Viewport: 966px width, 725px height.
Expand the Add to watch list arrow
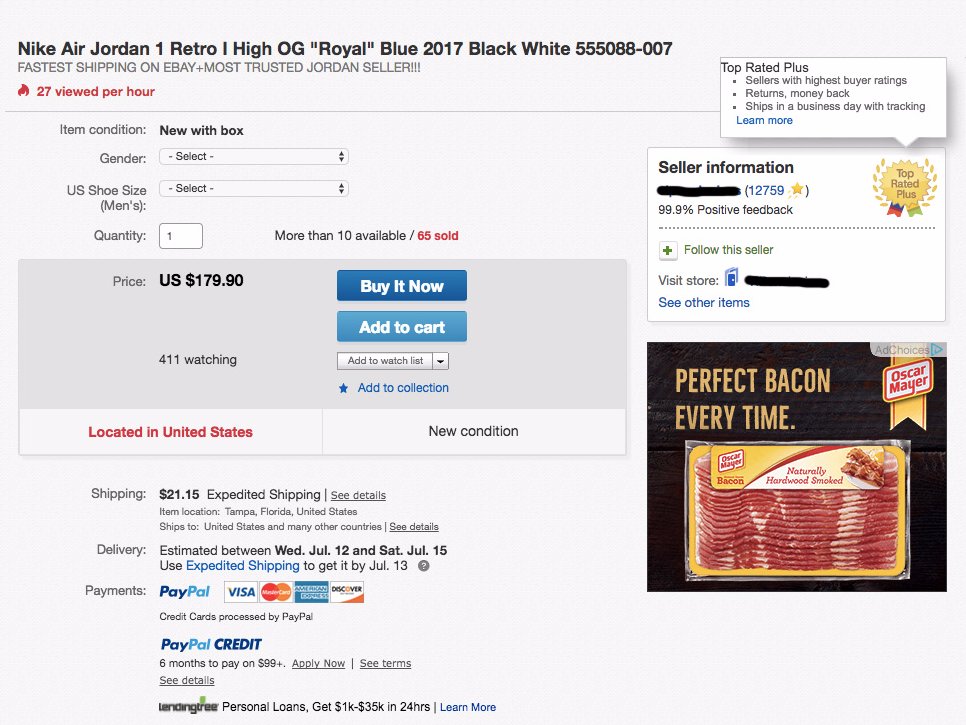point(441,361)
